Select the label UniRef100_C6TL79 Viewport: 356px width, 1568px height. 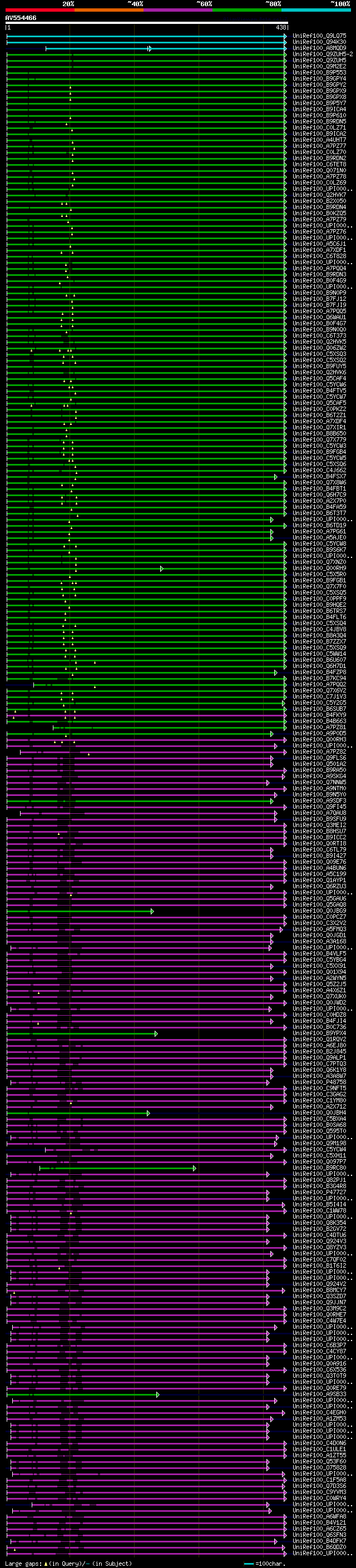(319, 849)
